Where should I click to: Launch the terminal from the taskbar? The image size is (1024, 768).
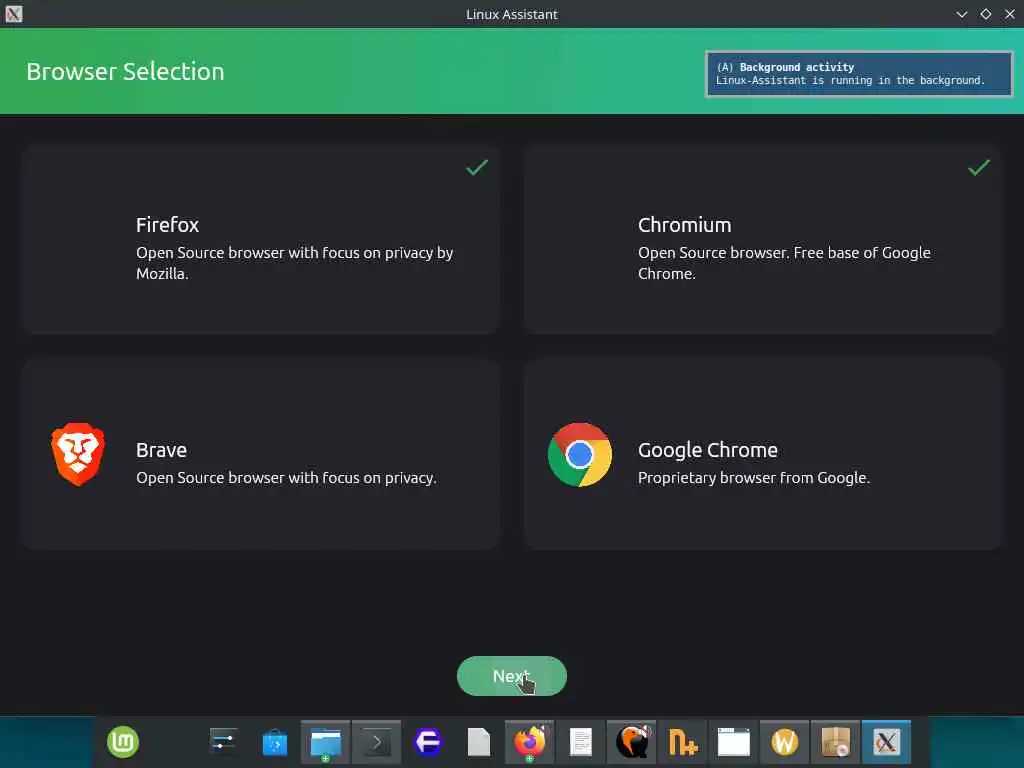tap(376, 743)
